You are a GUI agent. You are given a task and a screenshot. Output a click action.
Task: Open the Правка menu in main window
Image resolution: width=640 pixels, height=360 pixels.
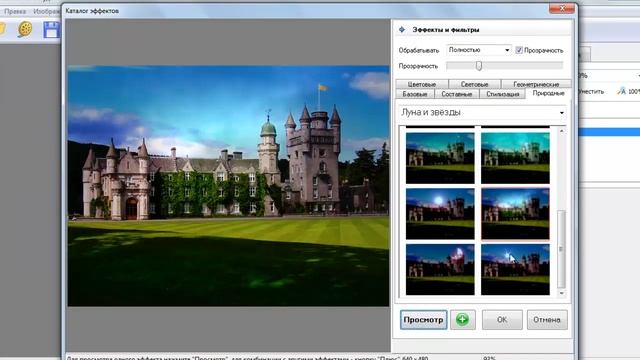(x=15, y=11)
